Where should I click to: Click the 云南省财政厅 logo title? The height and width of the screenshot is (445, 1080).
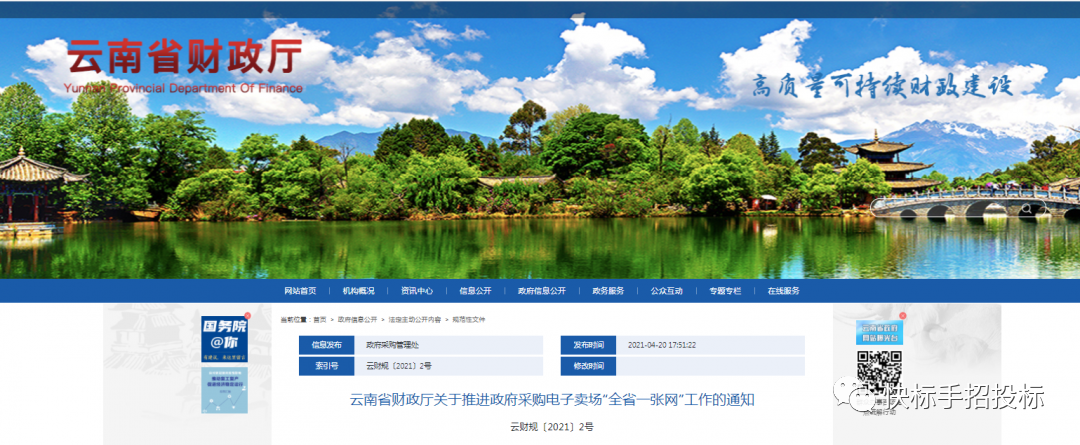(184, 59)
